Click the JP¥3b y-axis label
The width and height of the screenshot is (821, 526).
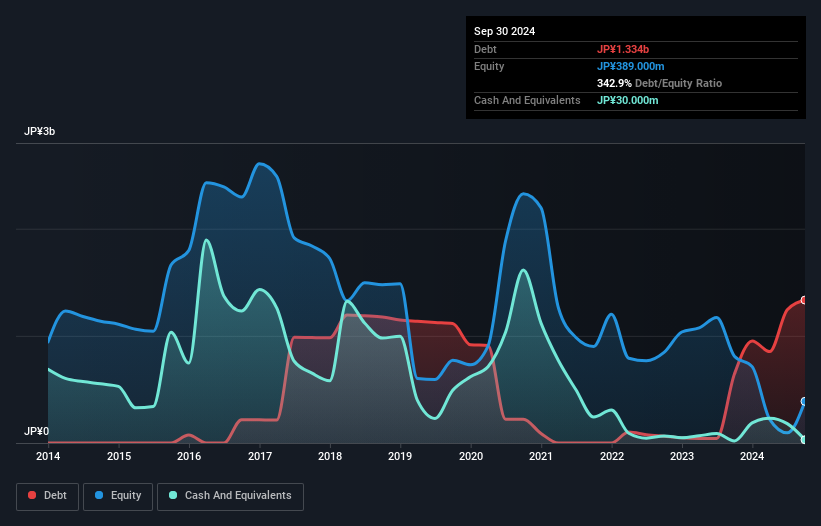pos(39,131)
